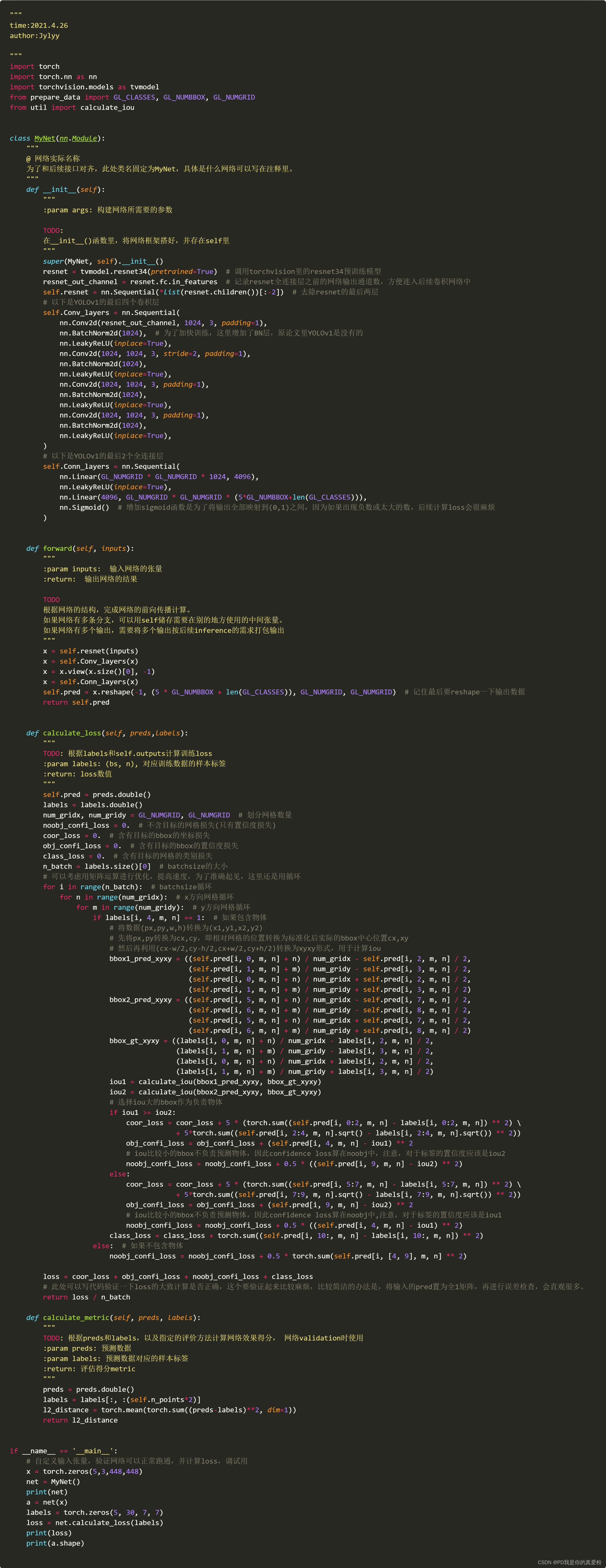The width and height of the screenshot is (606, 1568).
Task: Select 'x = self.resnet(inputs)' line
Action: pyautogui.click(x=91, y=651)
